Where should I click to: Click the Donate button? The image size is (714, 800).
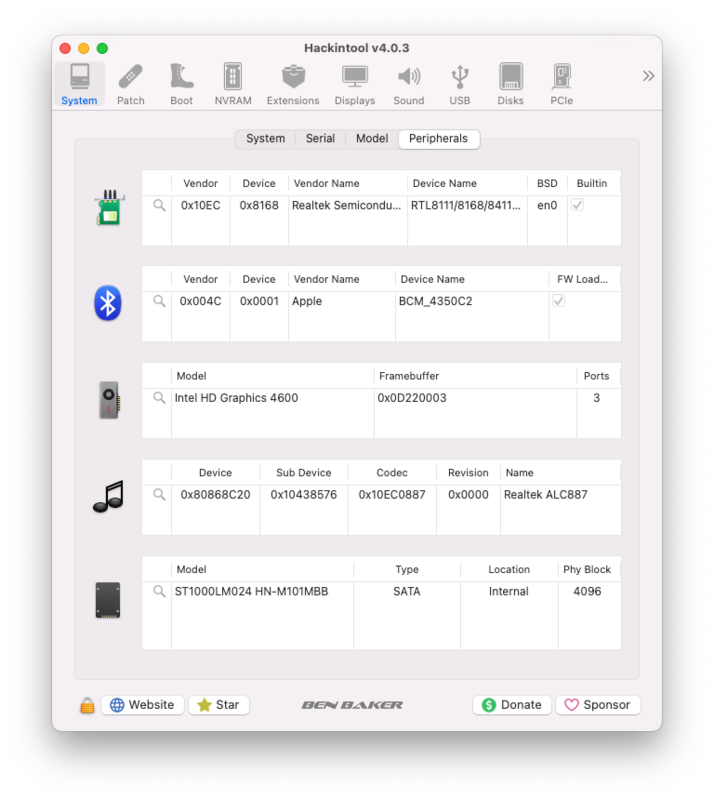click(x=512, y=705)
